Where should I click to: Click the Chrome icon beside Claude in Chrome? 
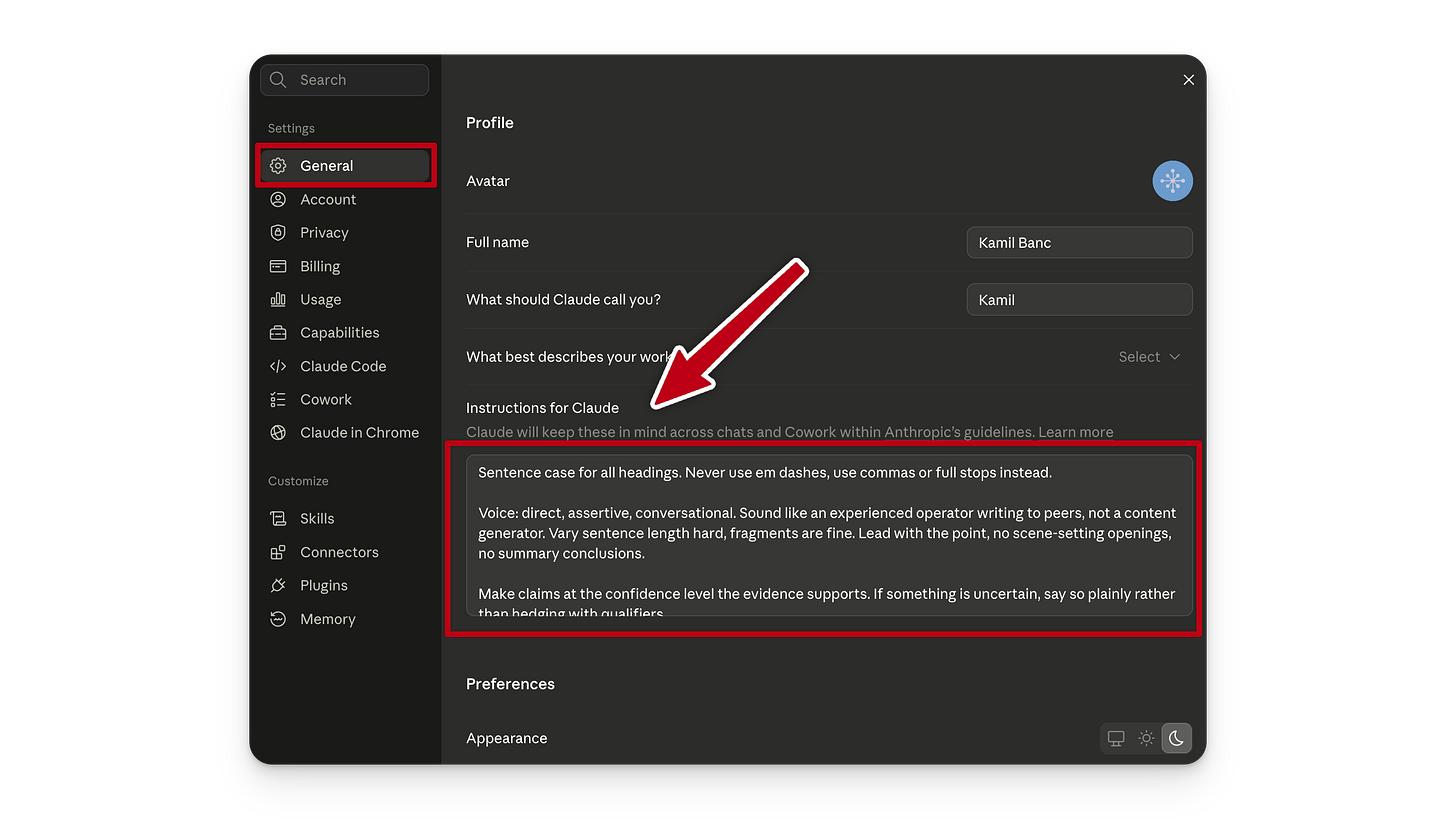(x=278, y=433)
